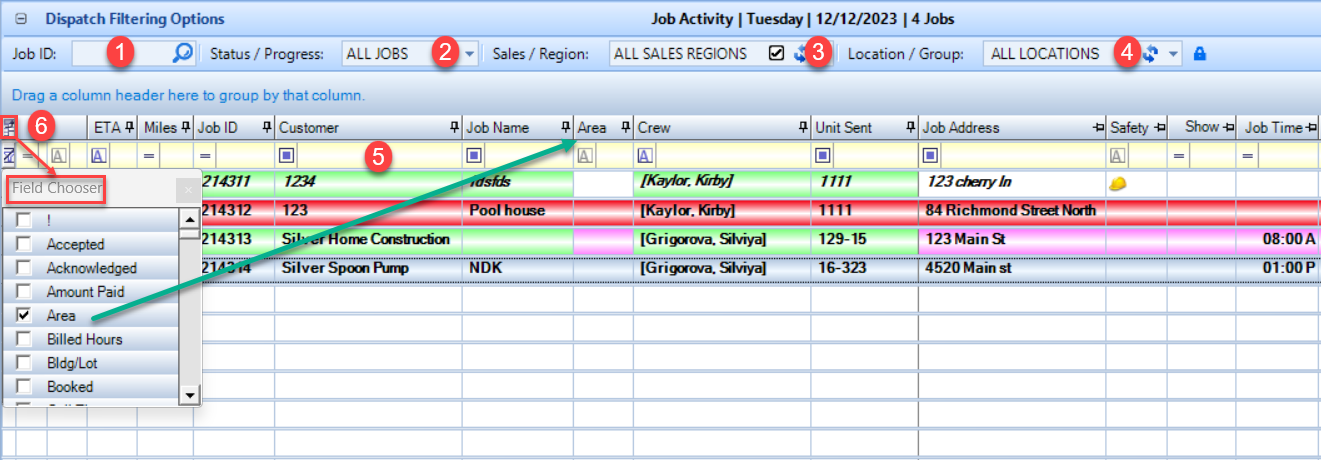Check the Bldg/Lot field checkbox
This screenshot has width=1321, height=460.
coord(24,363)
